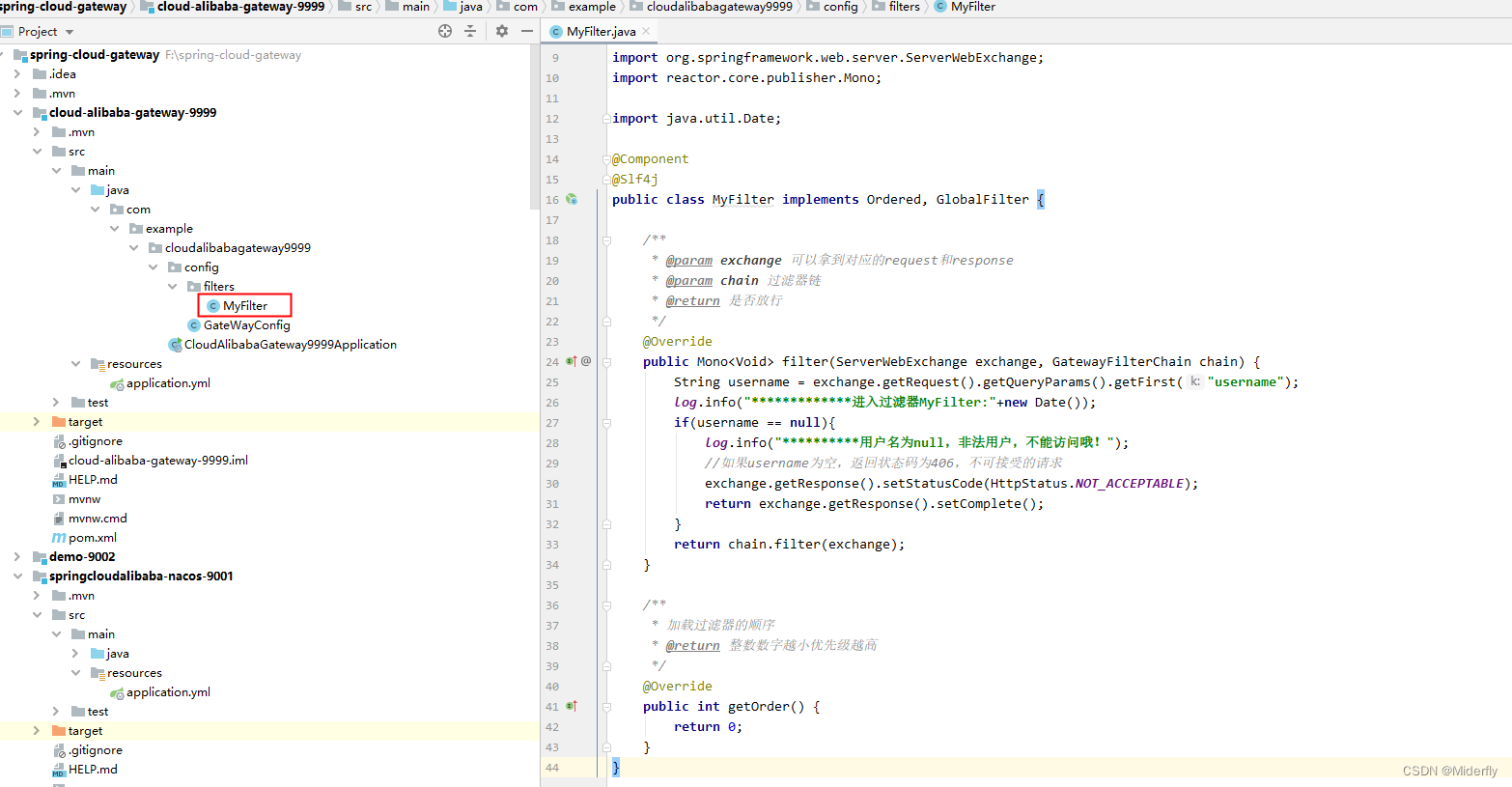Click the Project tree vertical scrollbar
Image resolution: width=1512 pixels, height=787 pixels.
pos(535,126)
